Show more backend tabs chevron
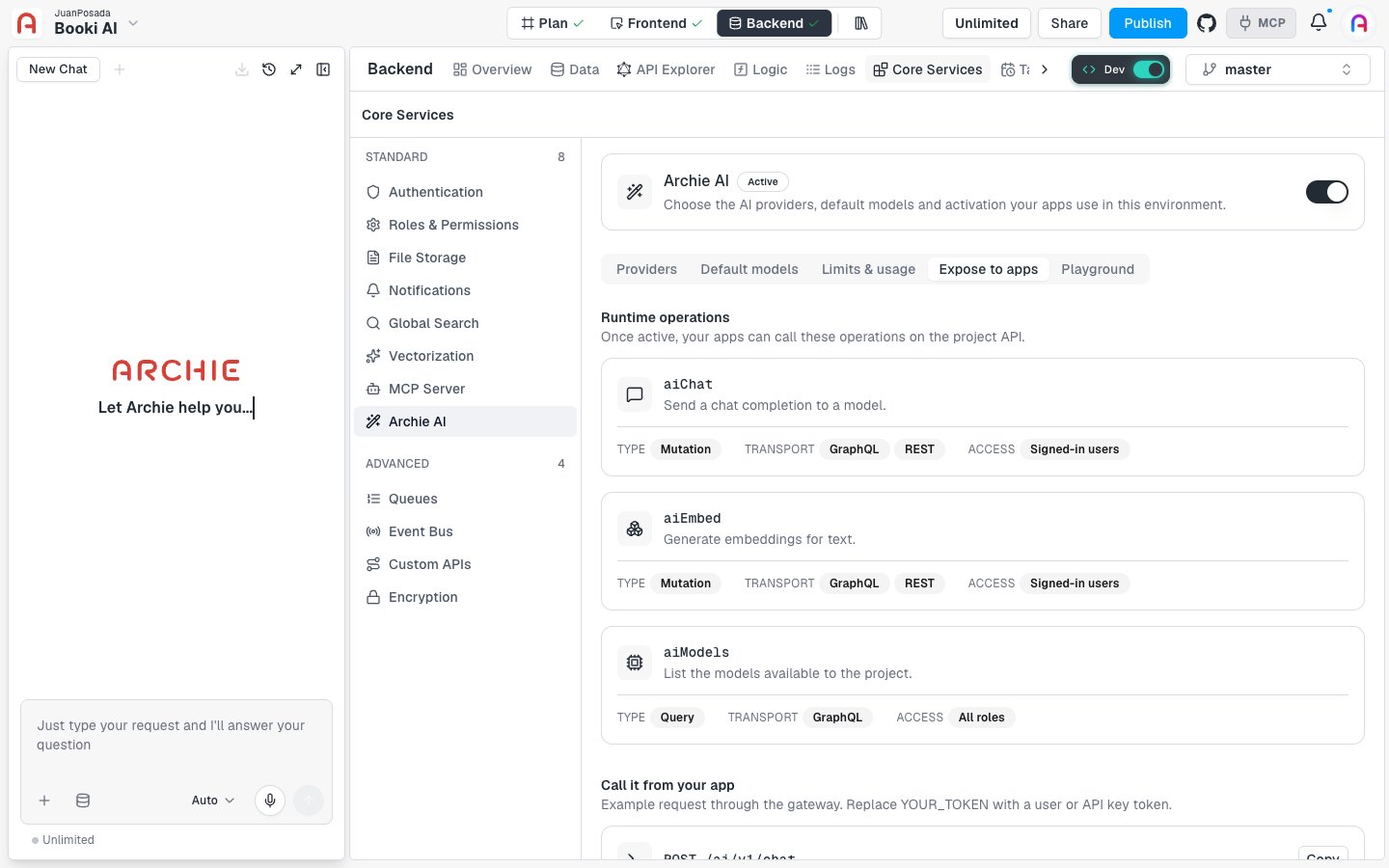Screen dimensions: 1389x868 1045,69
